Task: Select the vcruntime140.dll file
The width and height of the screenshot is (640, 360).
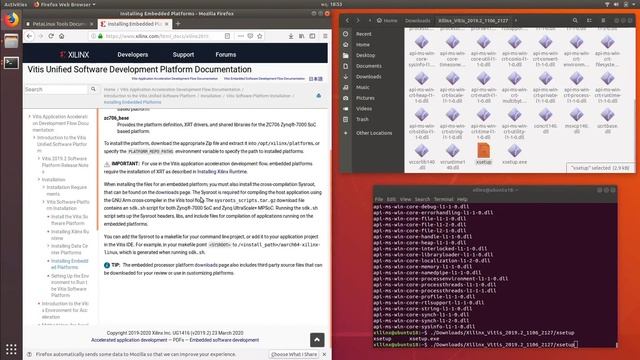Action: (453, 157)
